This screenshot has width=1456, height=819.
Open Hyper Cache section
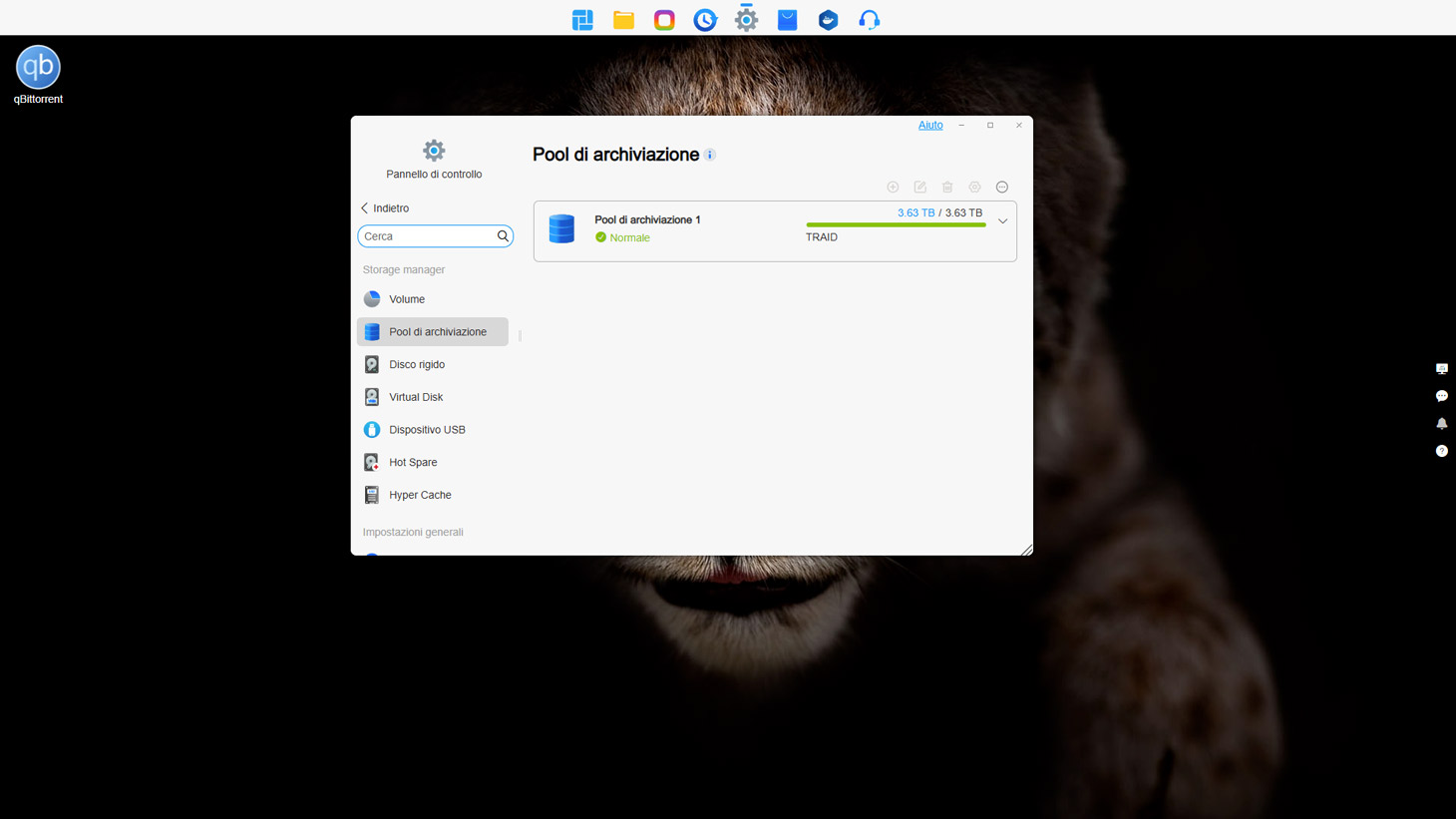coord(420,495)
